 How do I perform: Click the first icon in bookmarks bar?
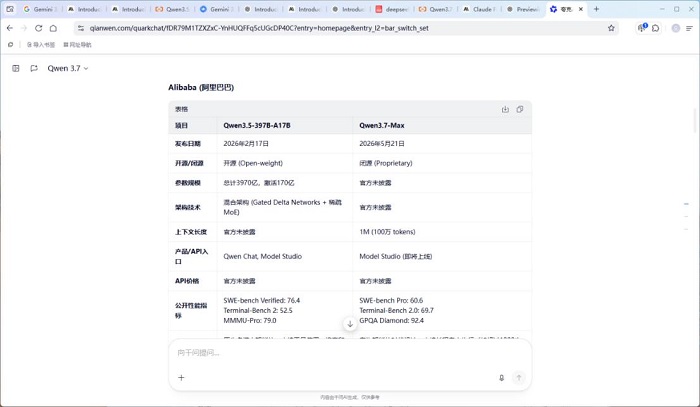coord(10,45)
